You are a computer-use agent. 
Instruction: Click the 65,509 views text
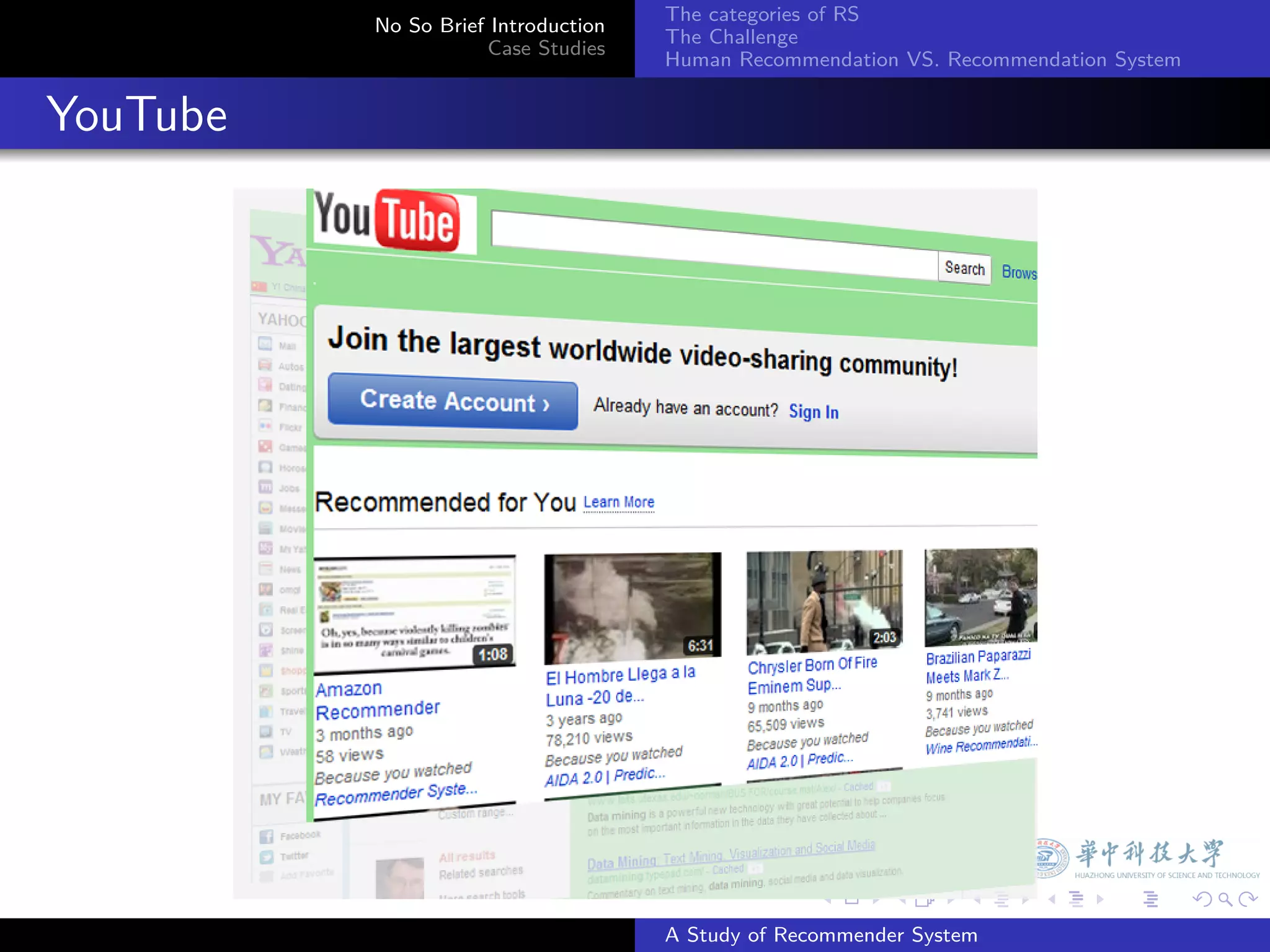[x=786, y=725]
